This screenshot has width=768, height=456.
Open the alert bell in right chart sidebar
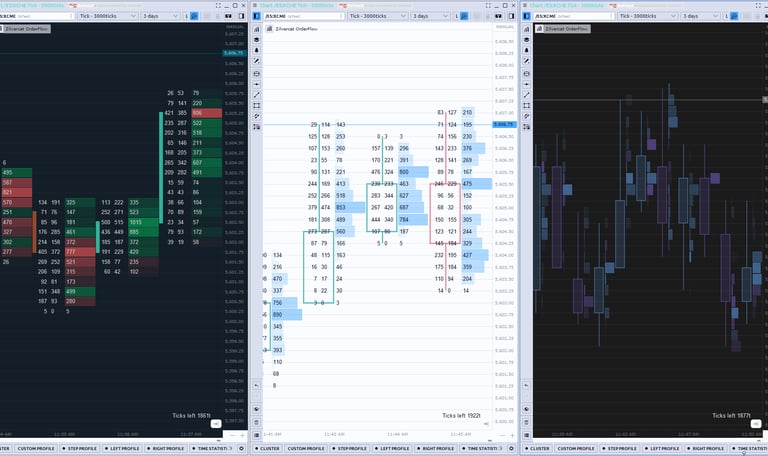click(526, 50)
